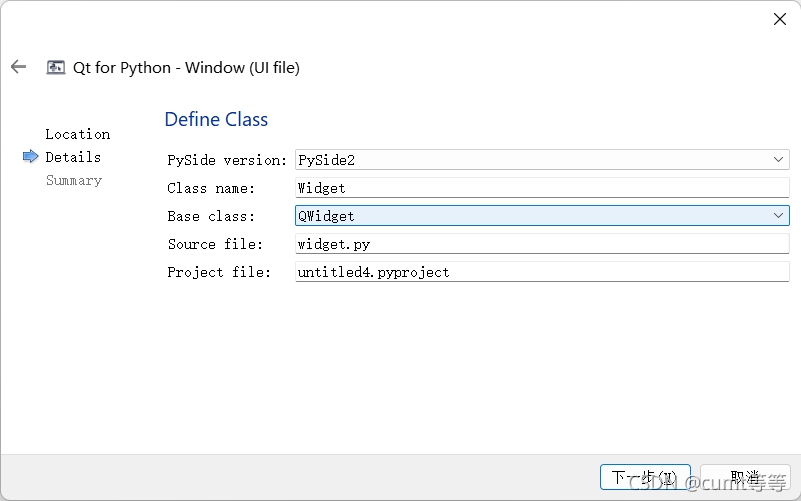801x501 pixels.
Task: Select the Details step in sidebar
Action: tap(73, 157)
